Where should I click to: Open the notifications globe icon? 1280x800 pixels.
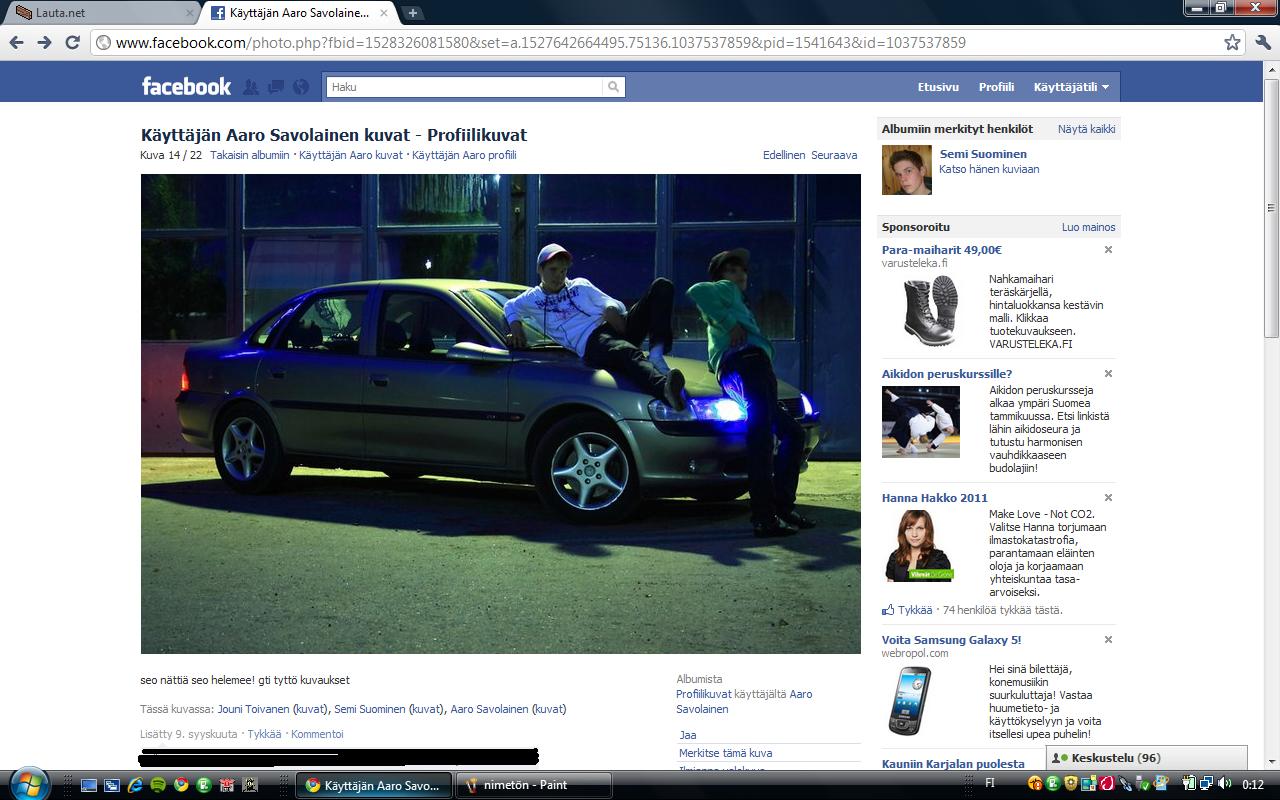point(301,87)
